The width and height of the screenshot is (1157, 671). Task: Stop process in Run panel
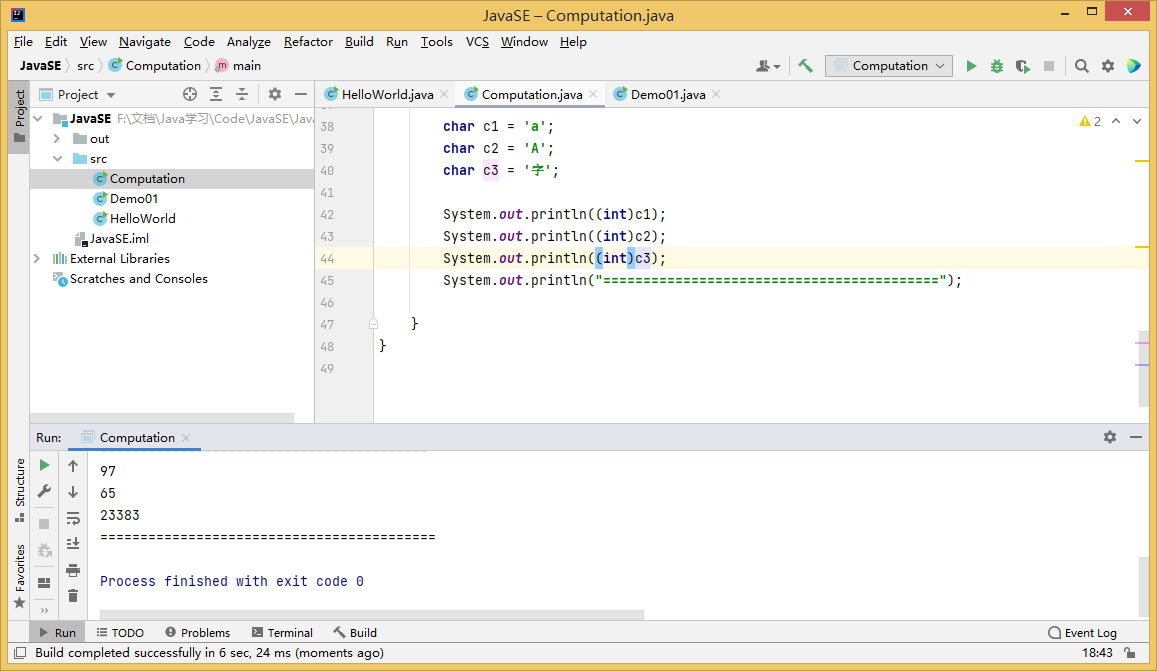pos(44,523)
